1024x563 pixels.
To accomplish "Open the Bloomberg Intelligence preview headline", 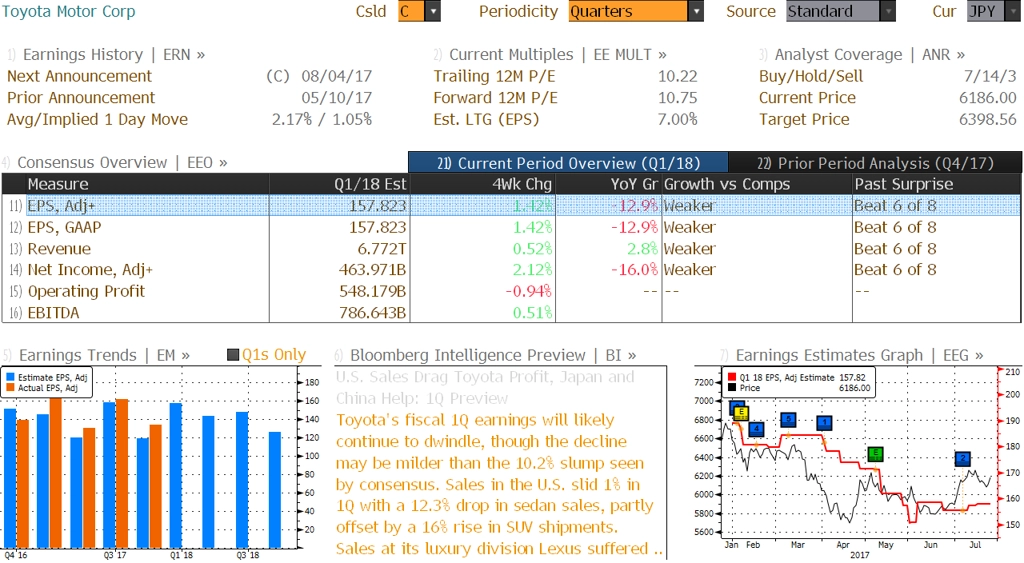I will pyautogui.click(x=485, y=387).
